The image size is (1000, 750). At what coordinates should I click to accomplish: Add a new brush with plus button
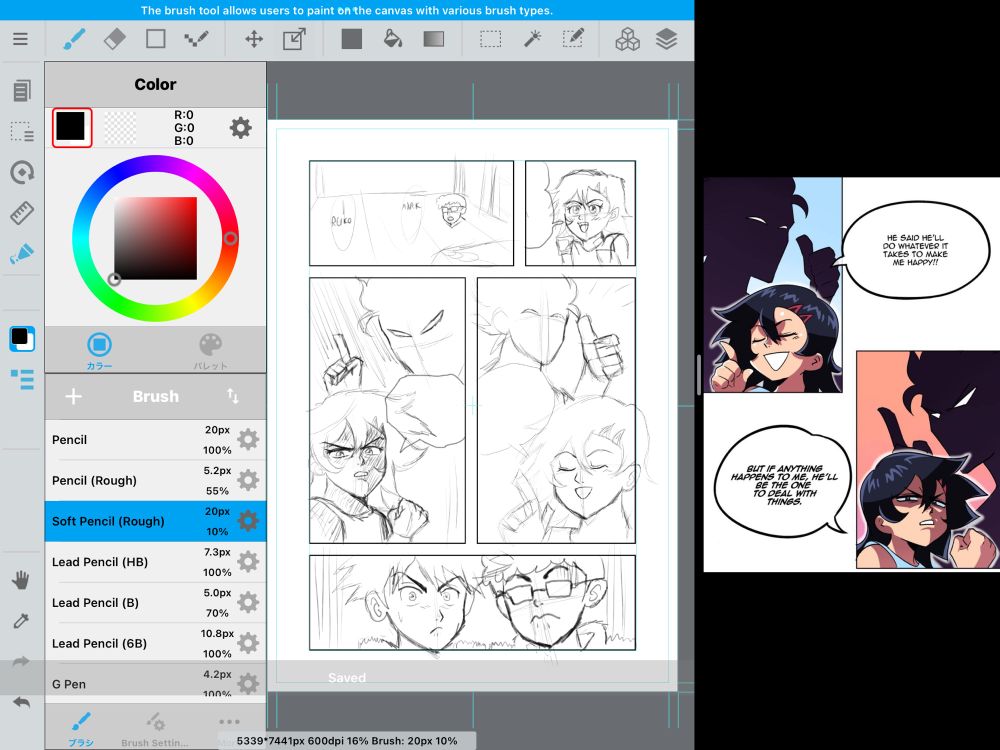73,396
